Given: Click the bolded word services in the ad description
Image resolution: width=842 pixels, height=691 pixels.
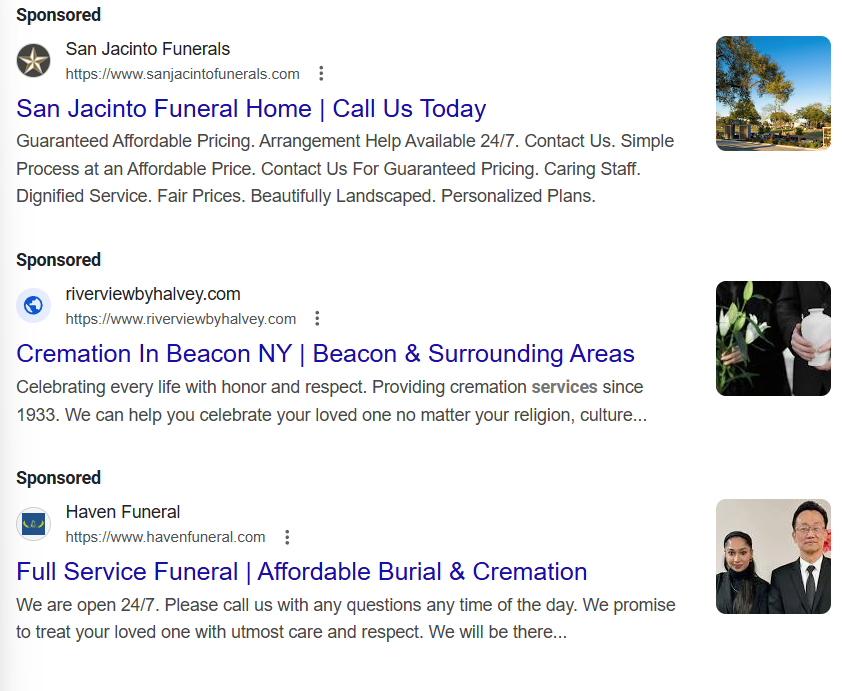Looking at the screenshot, I should click(564, 386).
